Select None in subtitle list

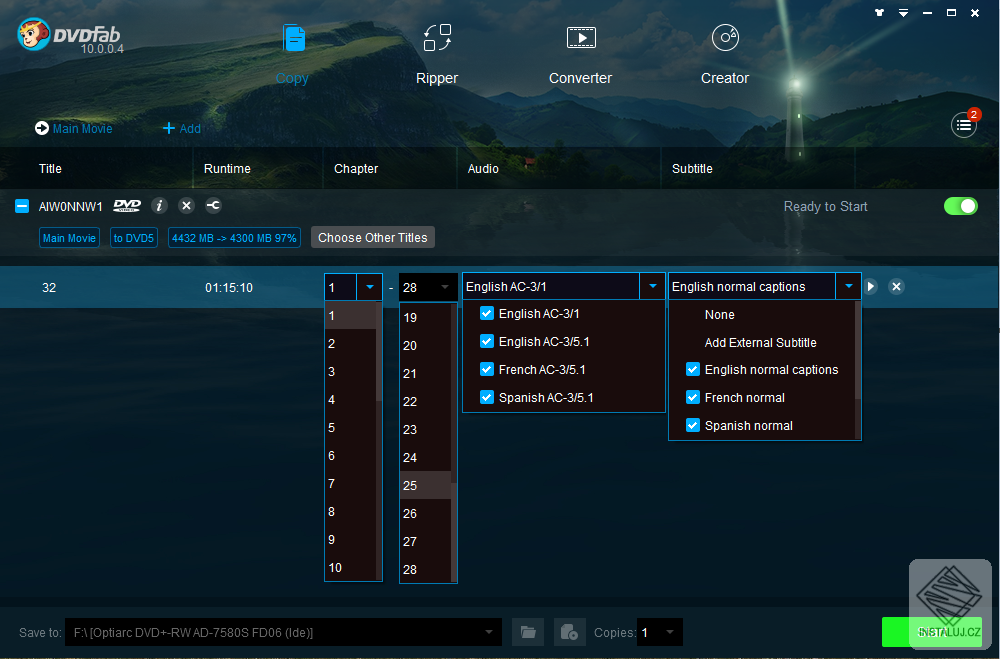click(719, 315)
